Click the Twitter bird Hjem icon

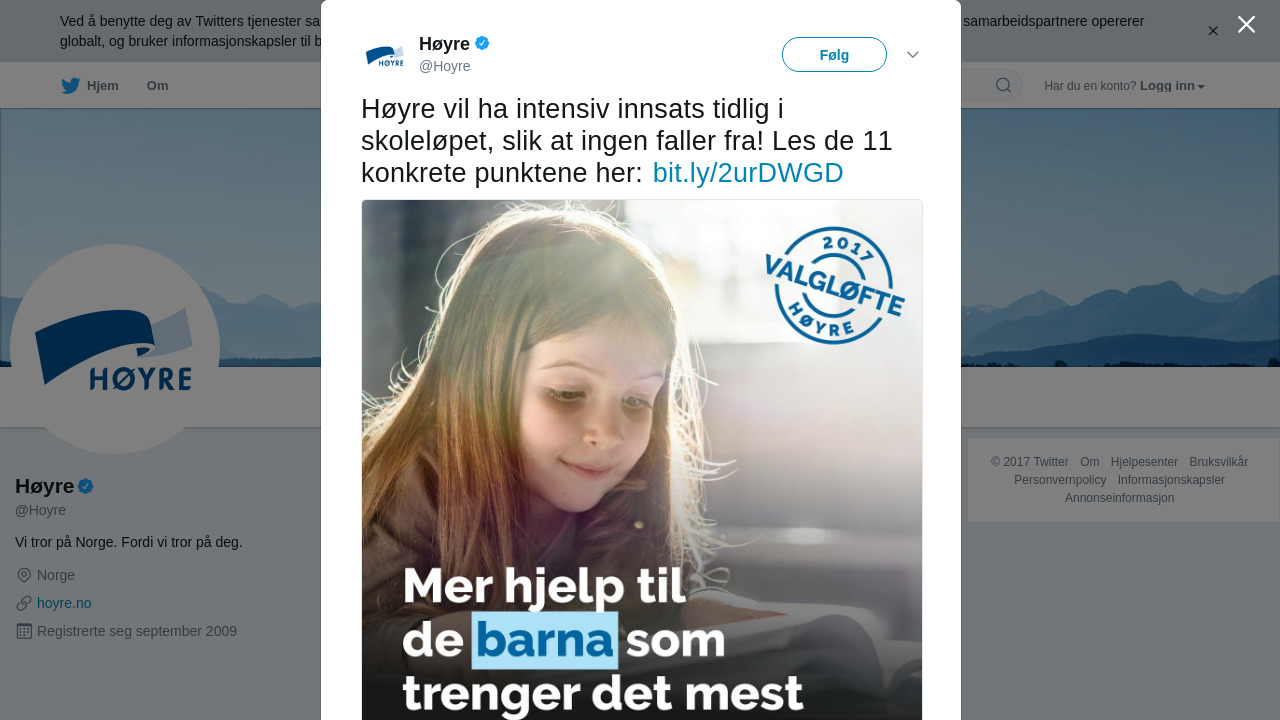[x=70, y=86]
